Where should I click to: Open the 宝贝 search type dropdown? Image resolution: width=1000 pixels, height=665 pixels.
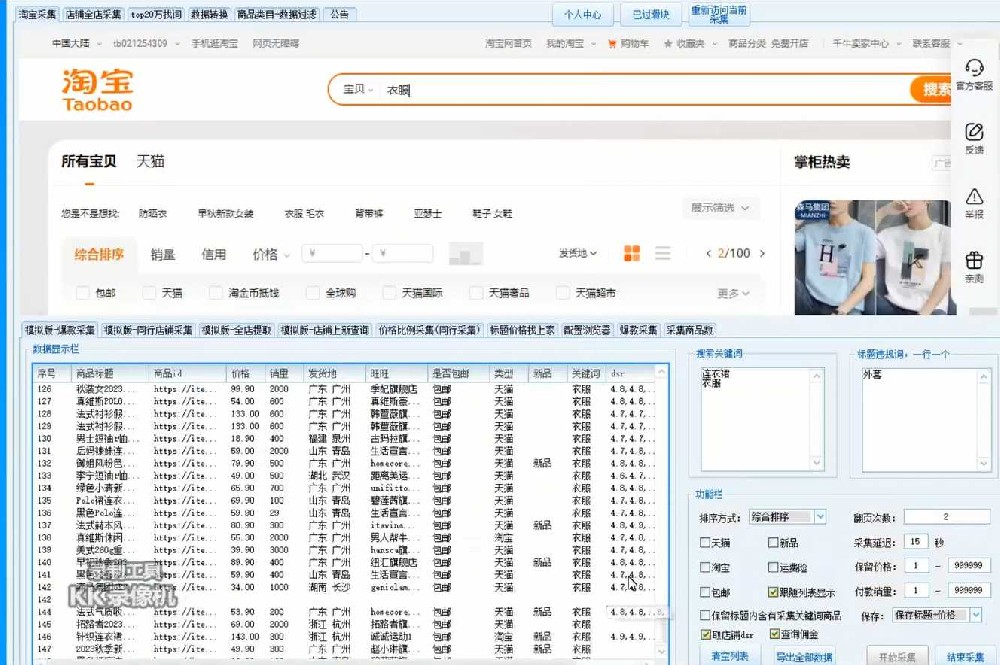click(x=358, y=90)
